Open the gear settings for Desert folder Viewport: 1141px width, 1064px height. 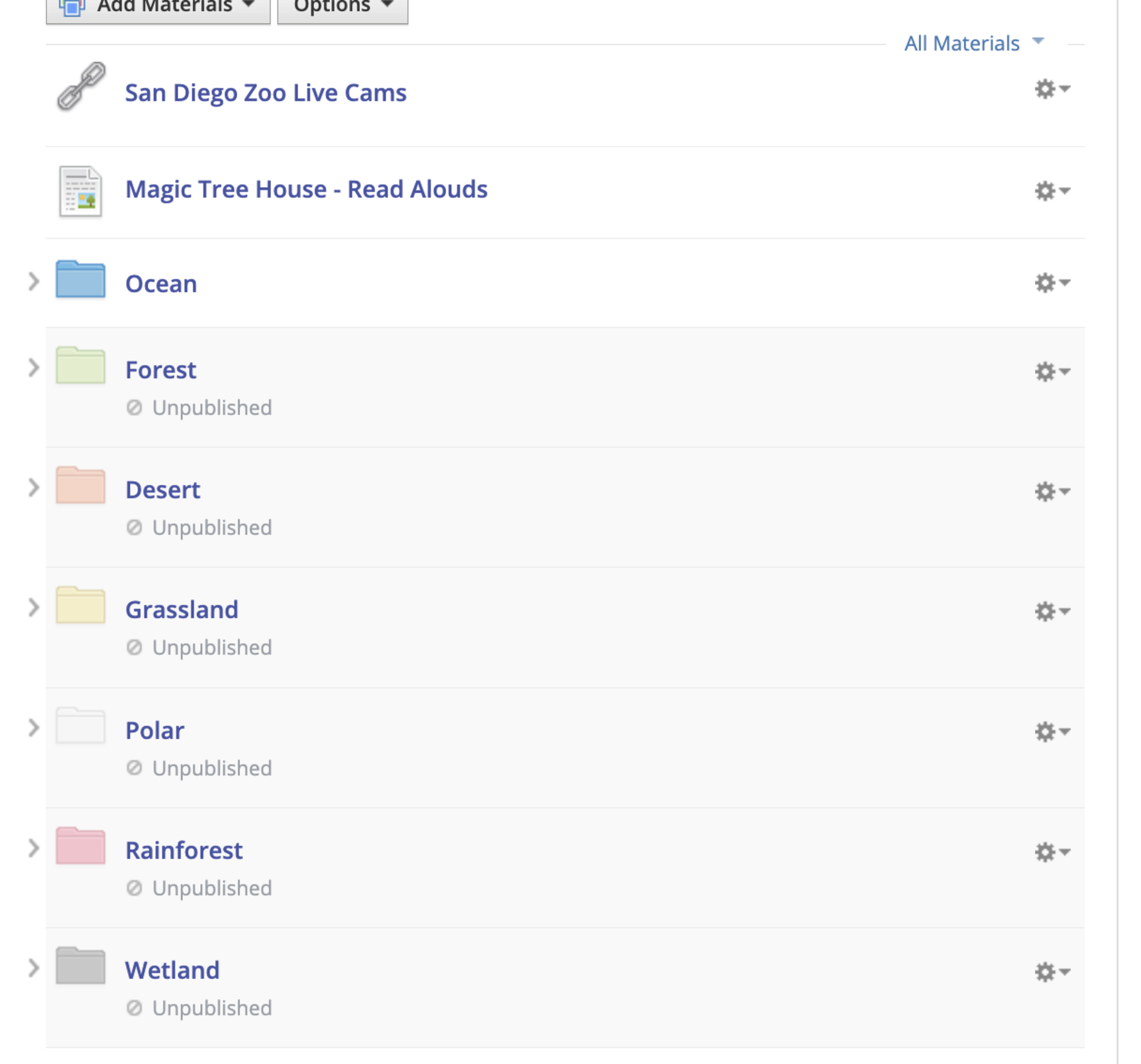tap(1052, 491)
